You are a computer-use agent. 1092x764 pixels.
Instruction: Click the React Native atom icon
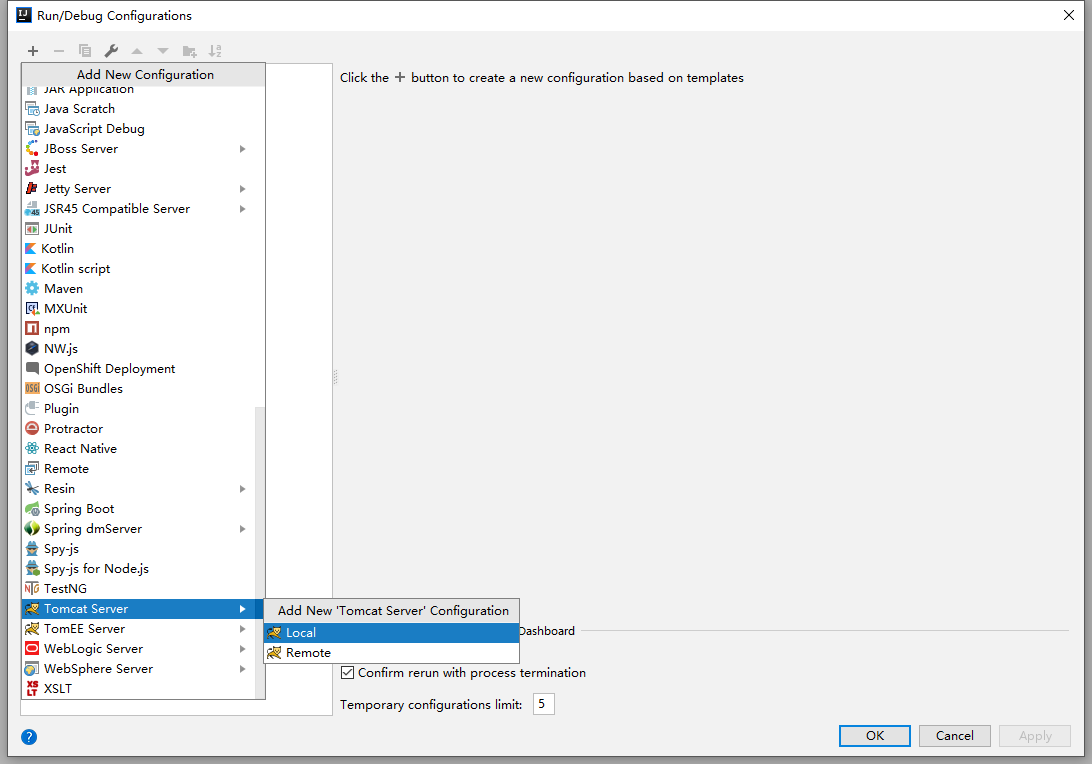click(32, 449)
